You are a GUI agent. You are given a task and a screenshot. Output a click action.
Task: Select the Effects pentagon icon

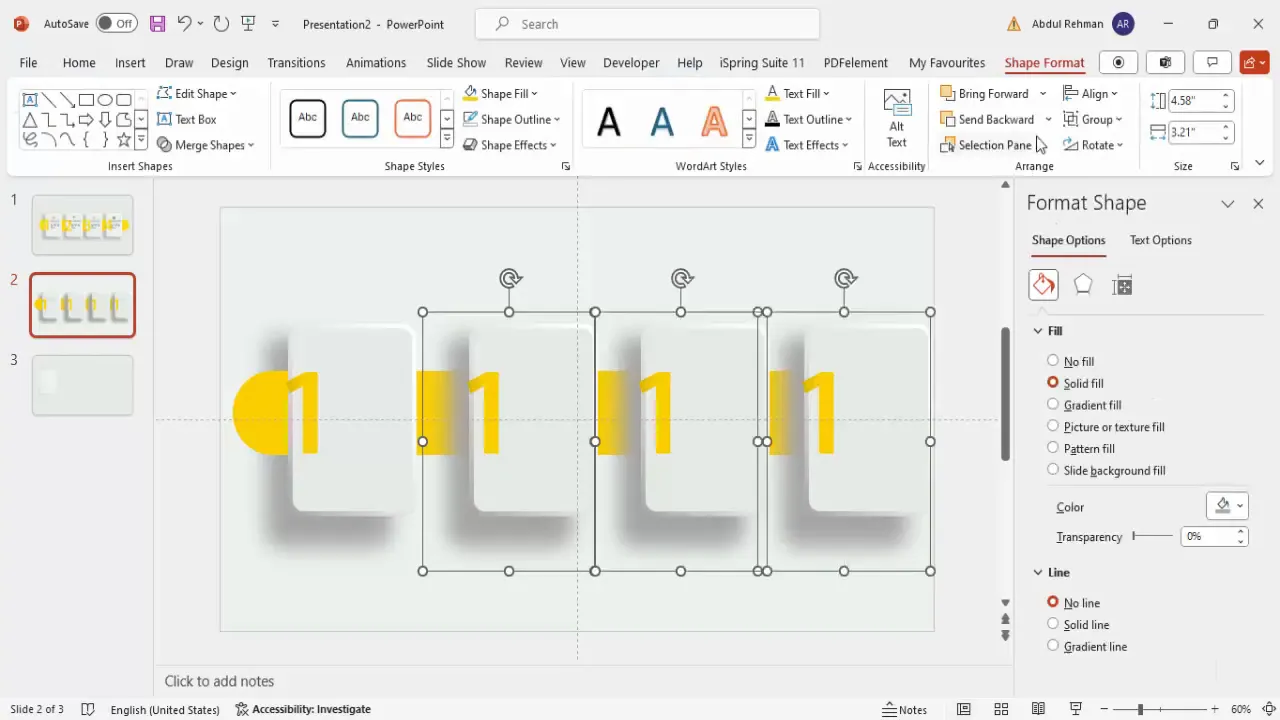[x=1083, y=285]
